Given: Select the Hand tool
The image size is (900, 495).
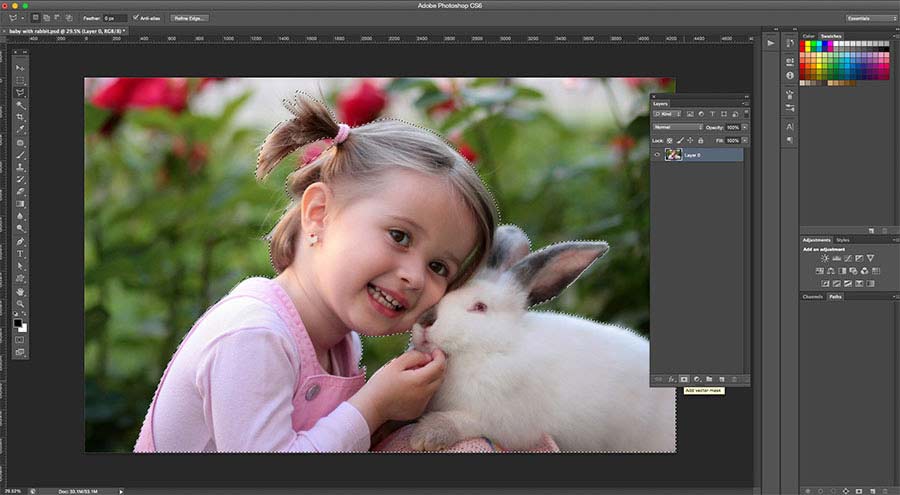Looking at the screenshot, I should 20,291.
